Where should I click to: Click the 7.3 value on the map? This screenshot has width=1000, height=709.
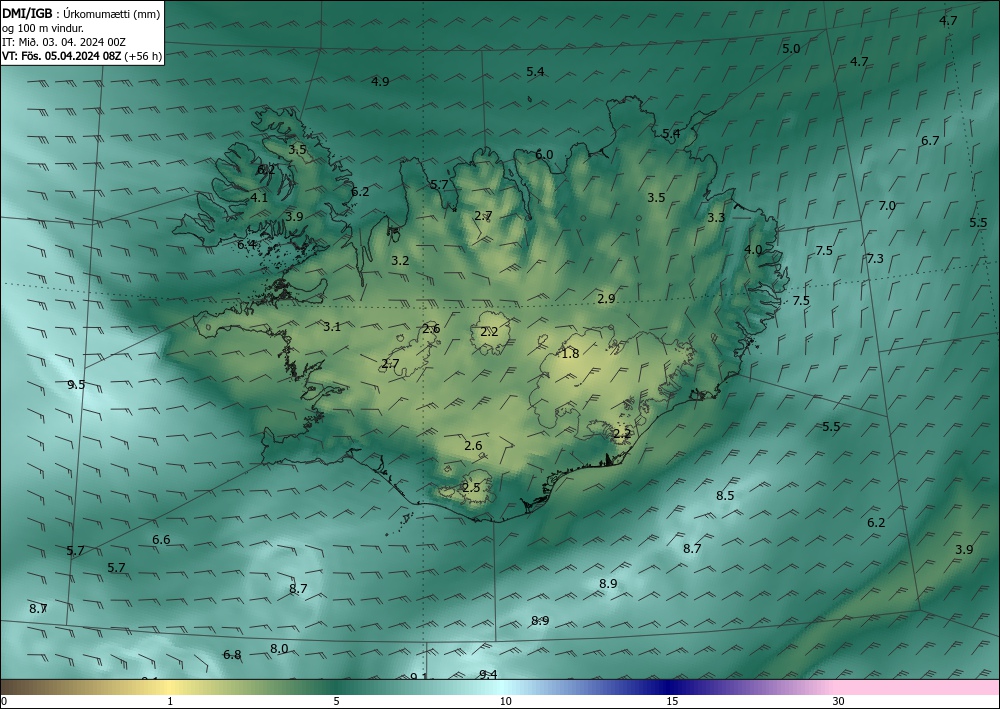tap(875, 259)
